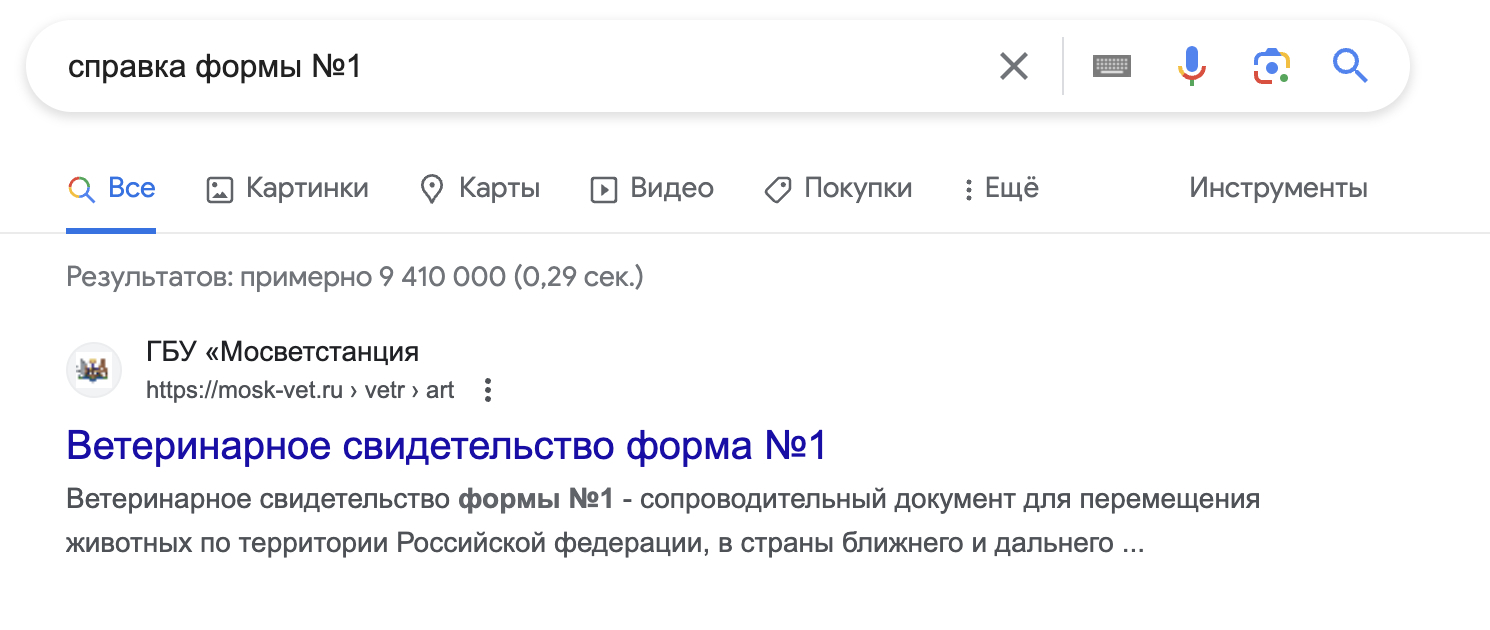Click the blue magnifier search button
The image size is (1490, 630).
(1350, 67)
